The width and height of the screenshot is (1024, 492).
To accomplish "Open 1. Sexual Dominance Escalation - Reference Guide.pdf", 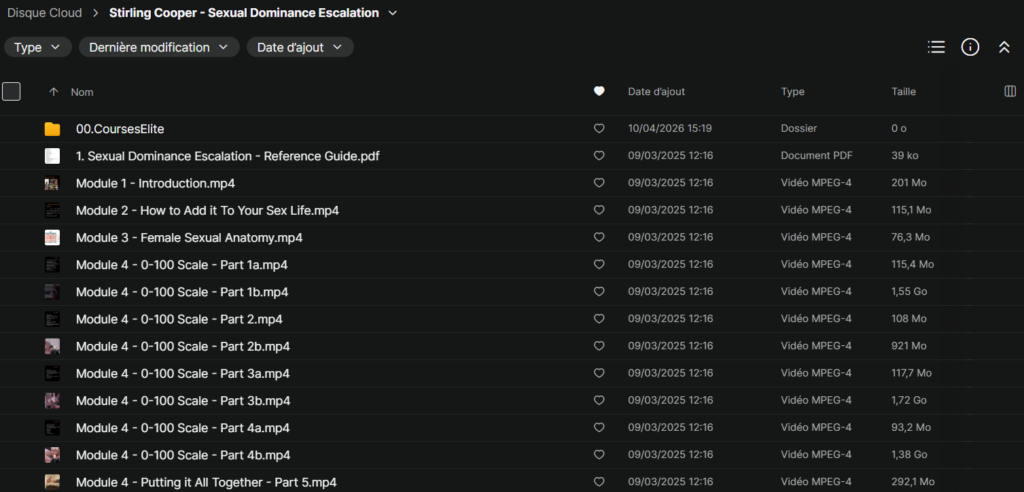I will (x=228, y=156).
